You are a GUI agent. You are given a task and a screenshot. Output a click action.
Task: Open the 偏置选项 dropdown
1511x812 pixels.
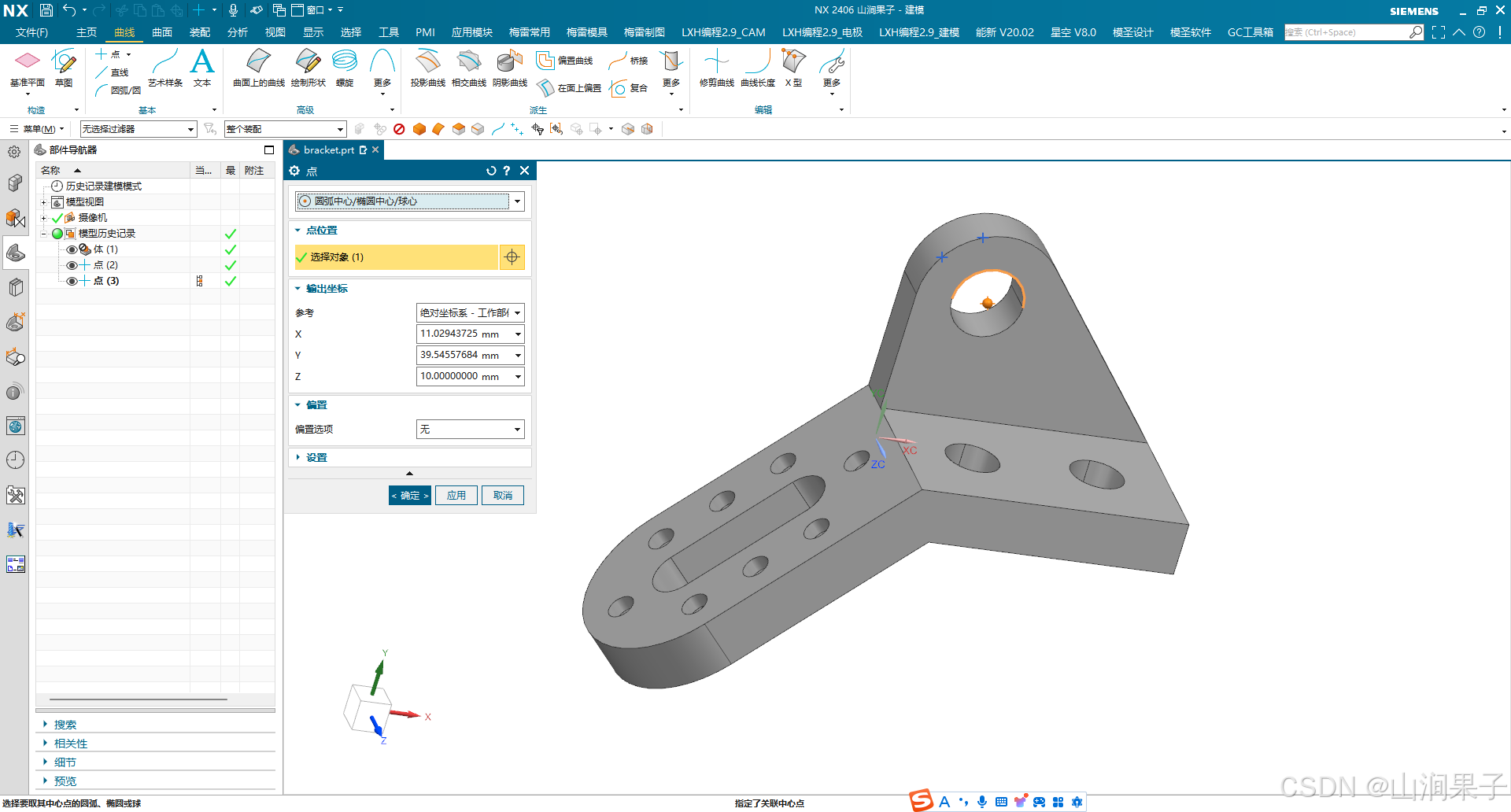click(x=470, y=430)
